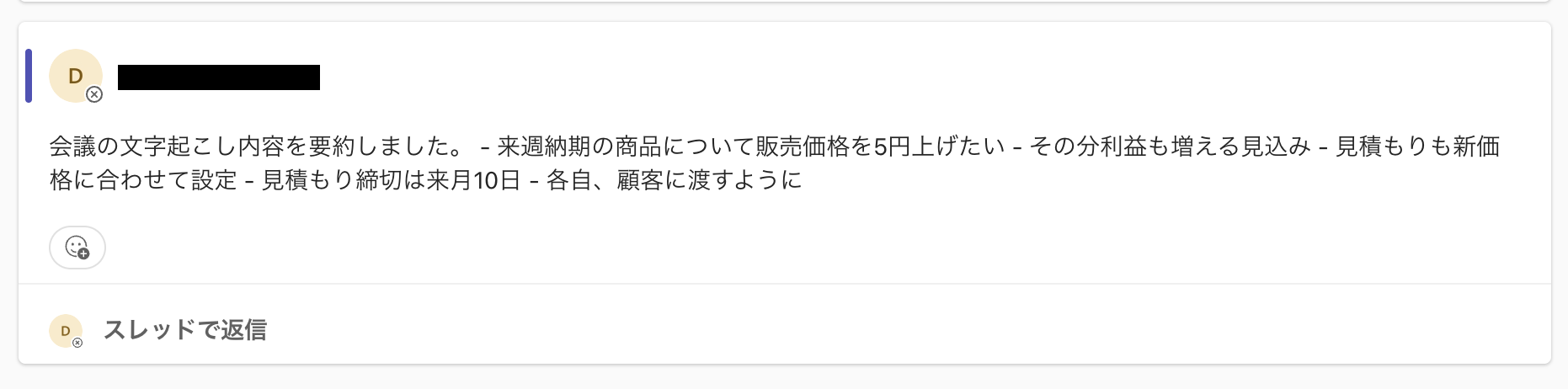Screen dimensions: 1568x389
Task: Click the presence badge on the large avatar
Action: coord(95,94)
